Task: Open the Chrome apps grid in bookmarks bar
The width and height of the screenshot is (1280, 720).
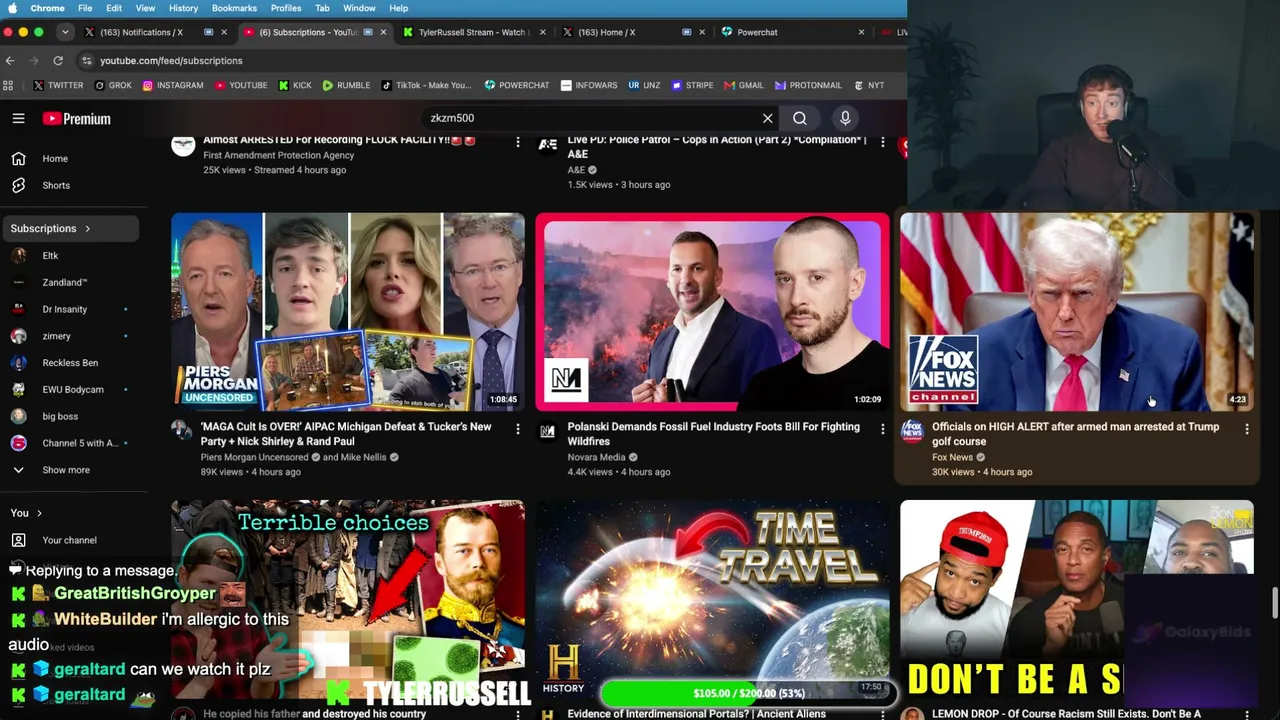Action: click(8, 86)
